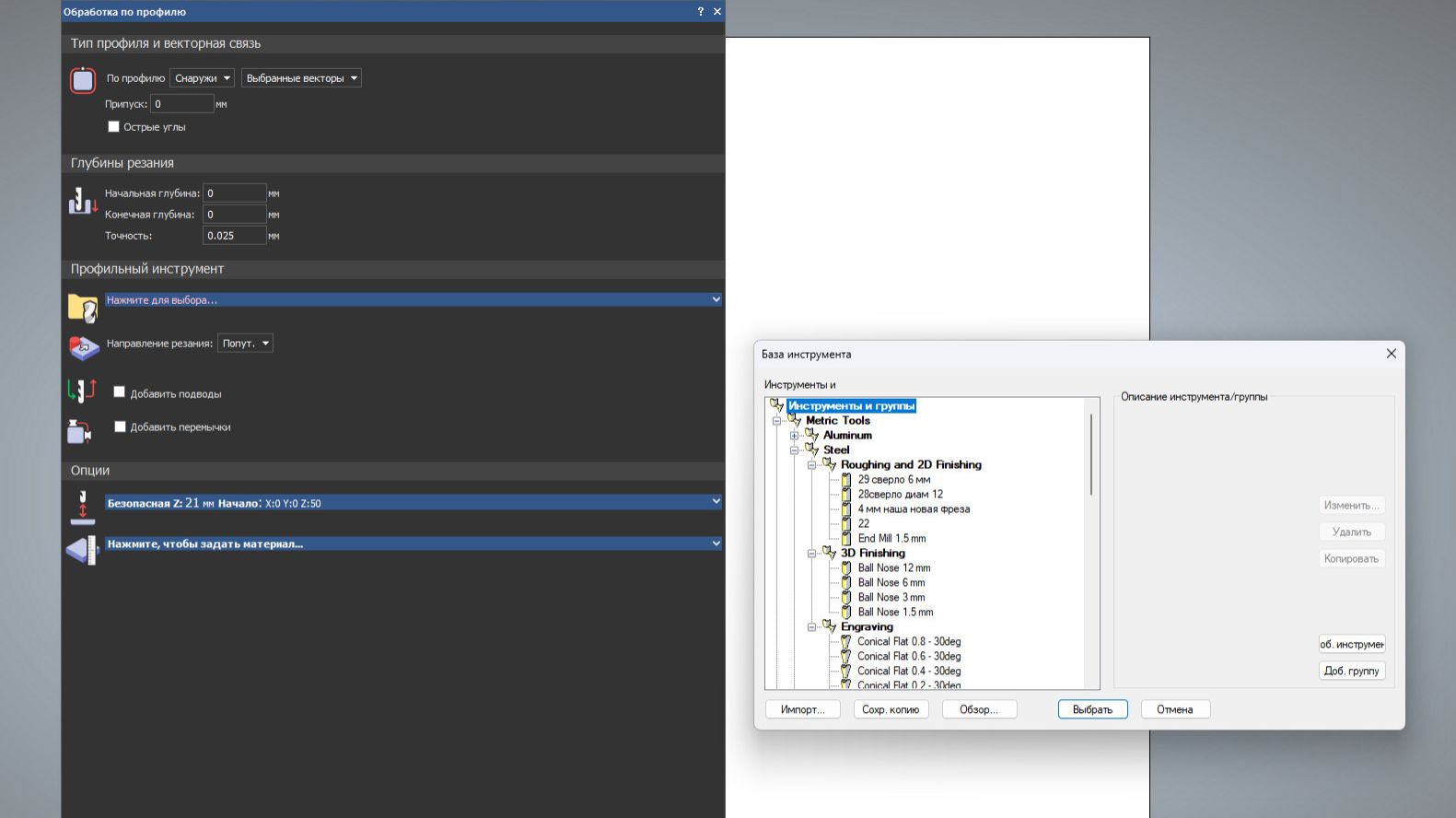This screenshot has width=1456, height=818.
Task: Click the leads (подводы) icon
Action: point(82,391)
